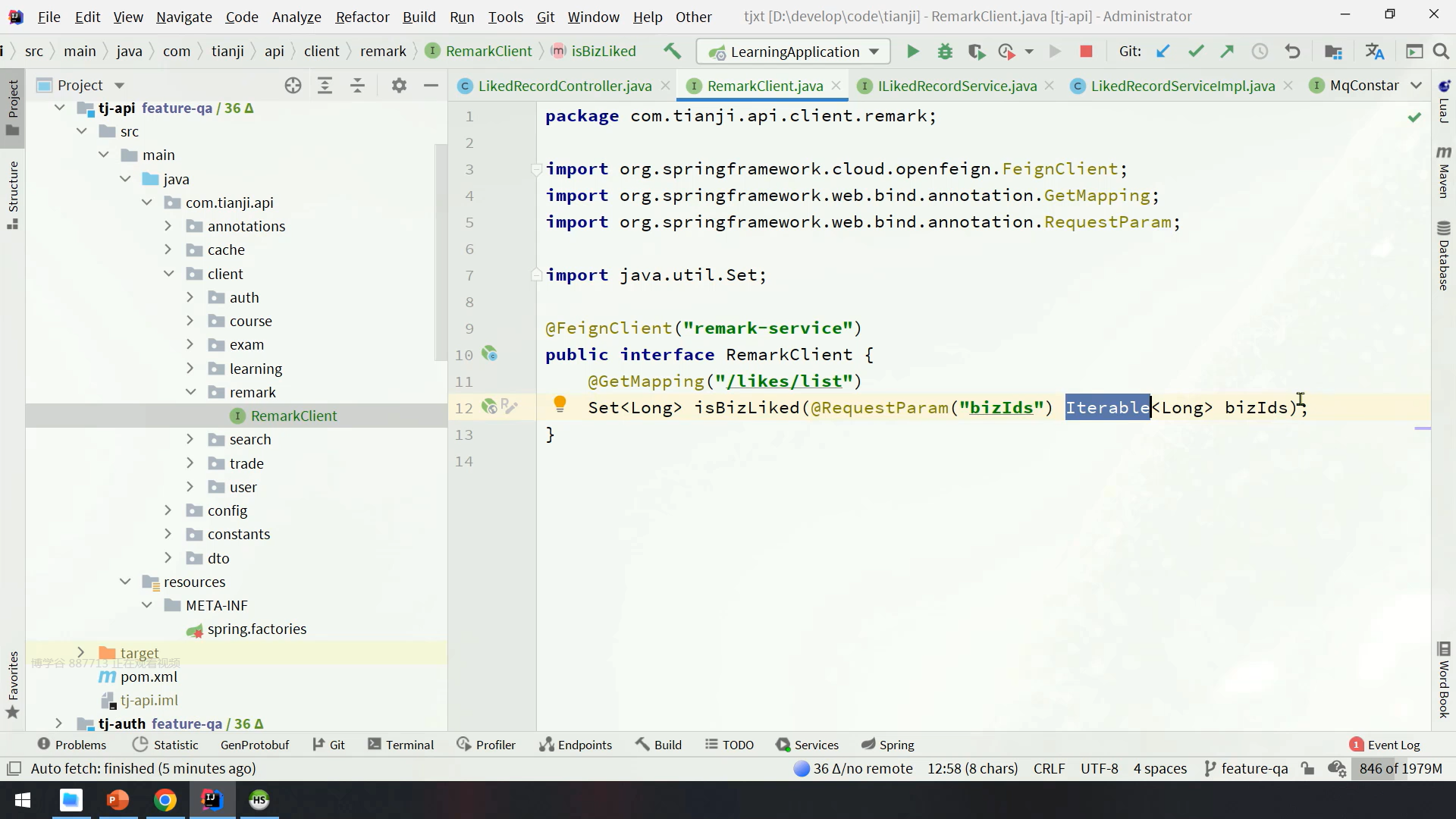Click the intention light bulb on line 12
1456x819 pixels.
[x=560, y=404]
